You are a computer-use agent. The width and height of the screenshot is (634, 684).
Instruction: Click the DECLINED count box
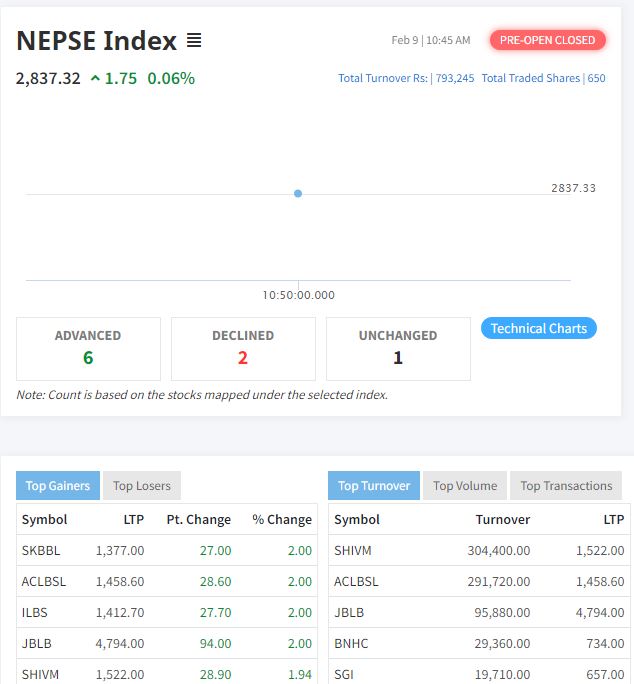pos(243,348)
